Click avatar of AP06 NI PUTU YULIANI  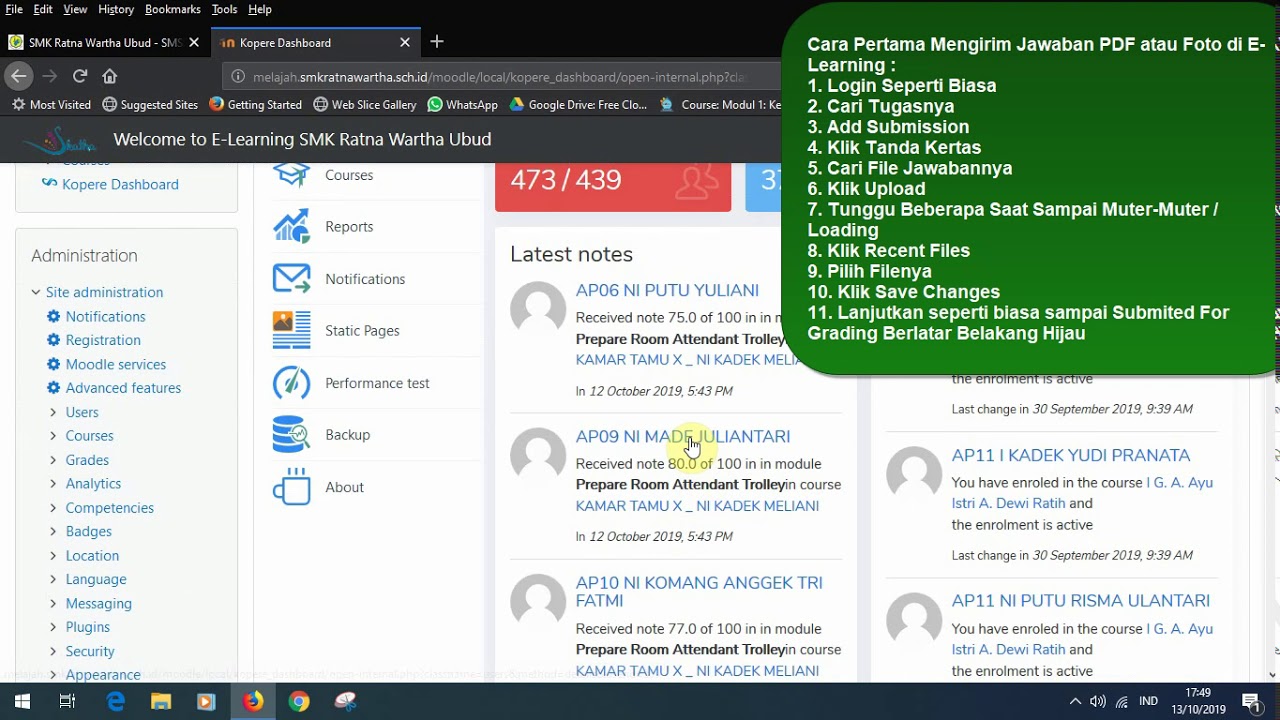coord(538,310)
